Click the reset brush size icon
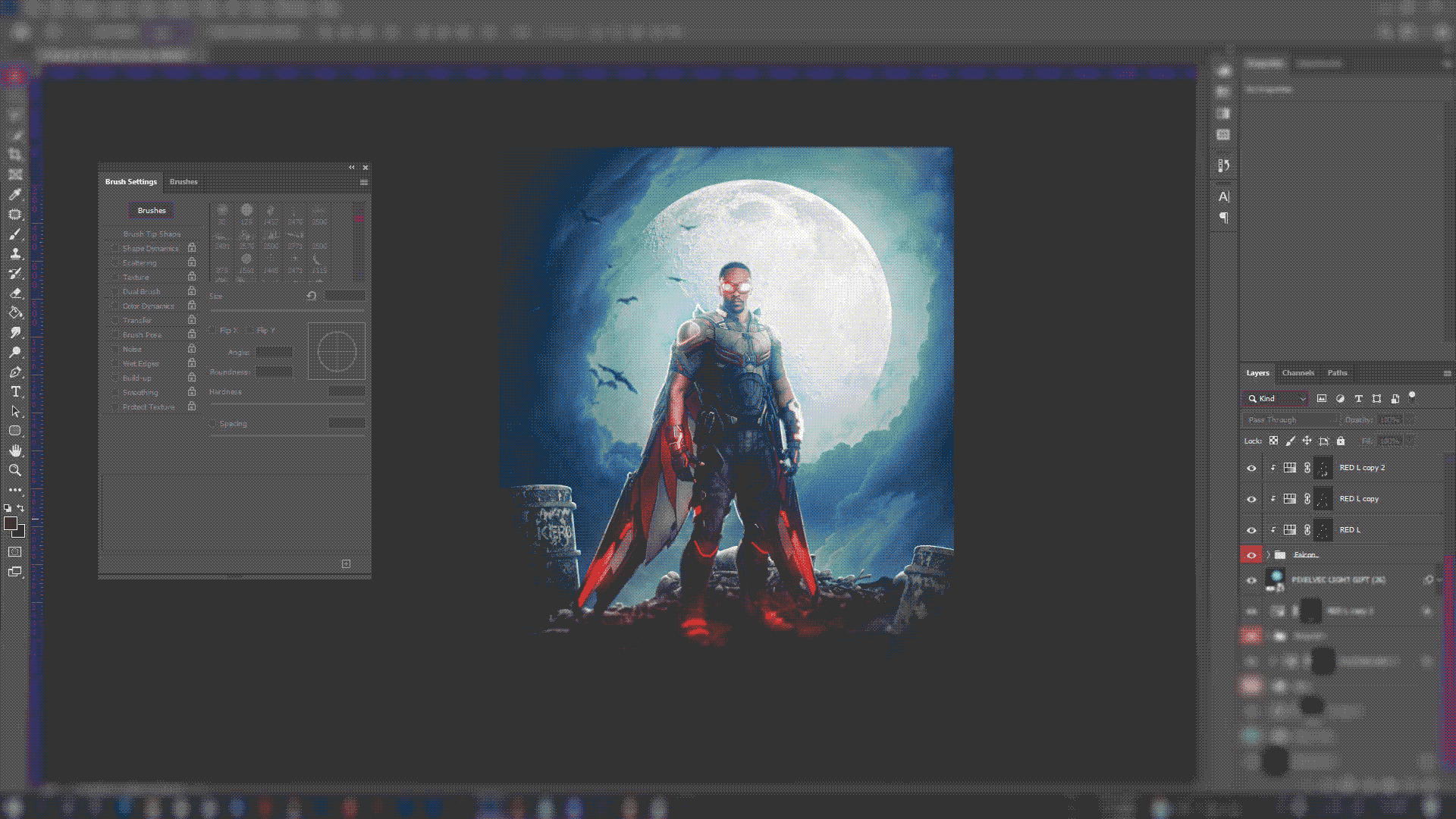This screenshot has height=819, width=1456. 311,296
